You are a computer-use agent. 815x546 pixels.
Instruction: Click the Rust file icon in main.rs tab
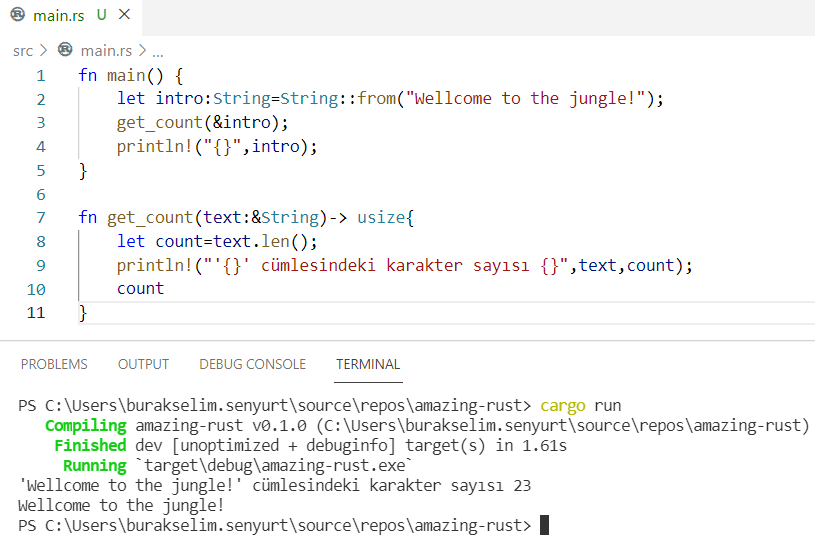pos(17,16)
